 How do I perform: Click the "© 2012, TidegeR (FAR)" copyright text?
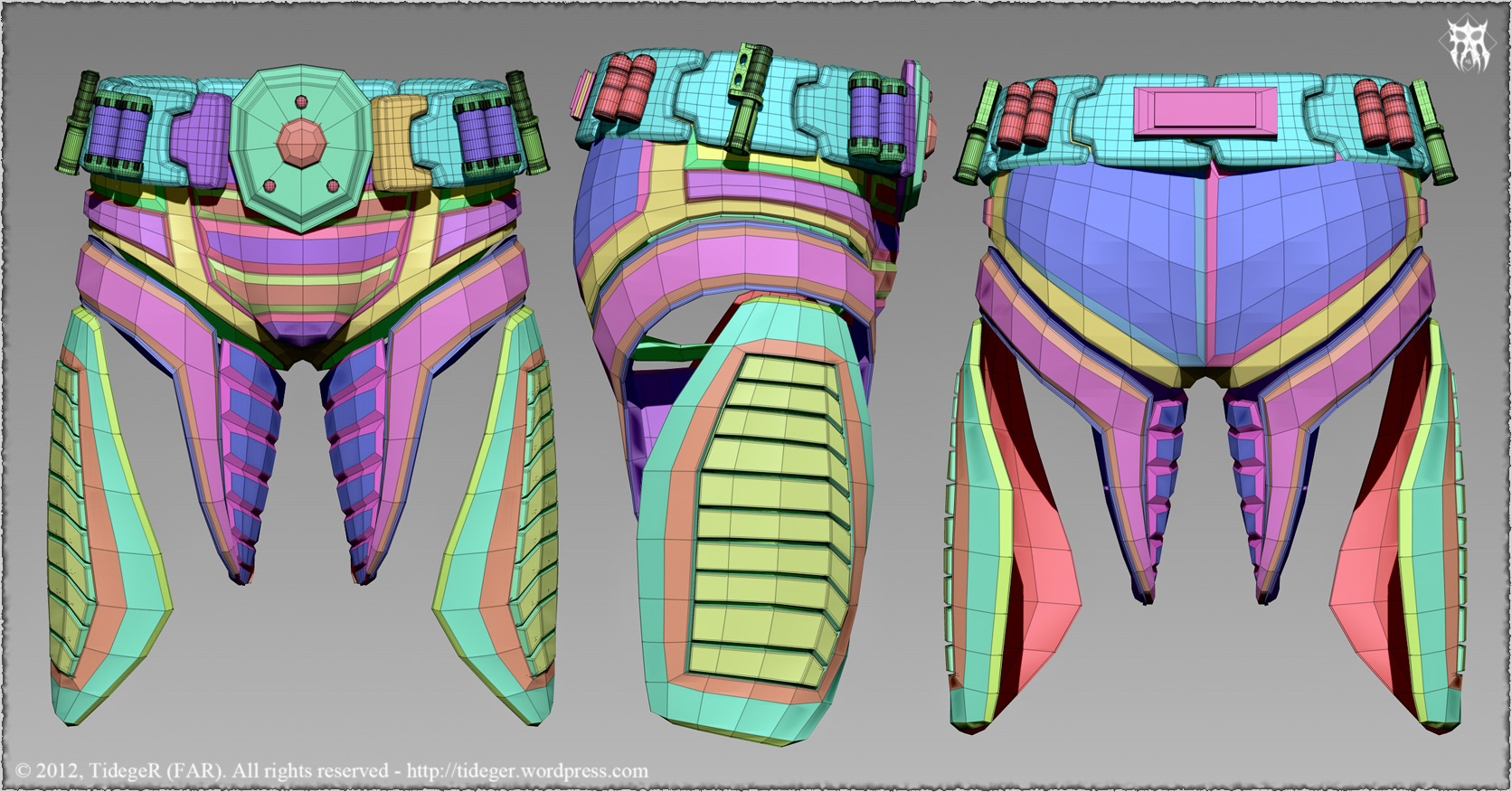118,771
